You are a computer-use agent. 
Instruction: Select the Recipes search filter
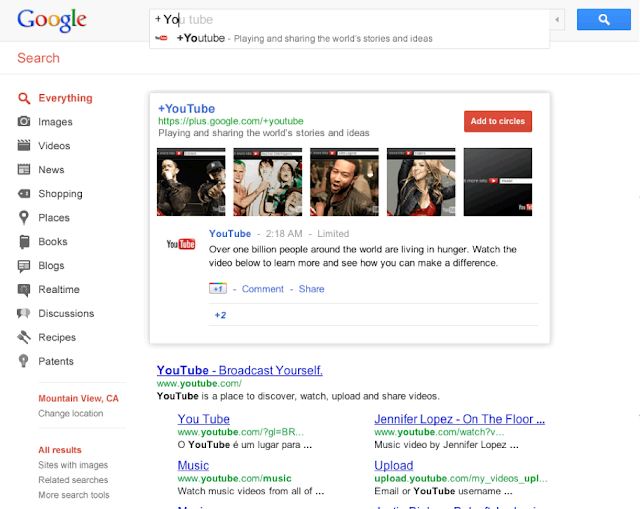pyautogui.click(x=57, y=338)
